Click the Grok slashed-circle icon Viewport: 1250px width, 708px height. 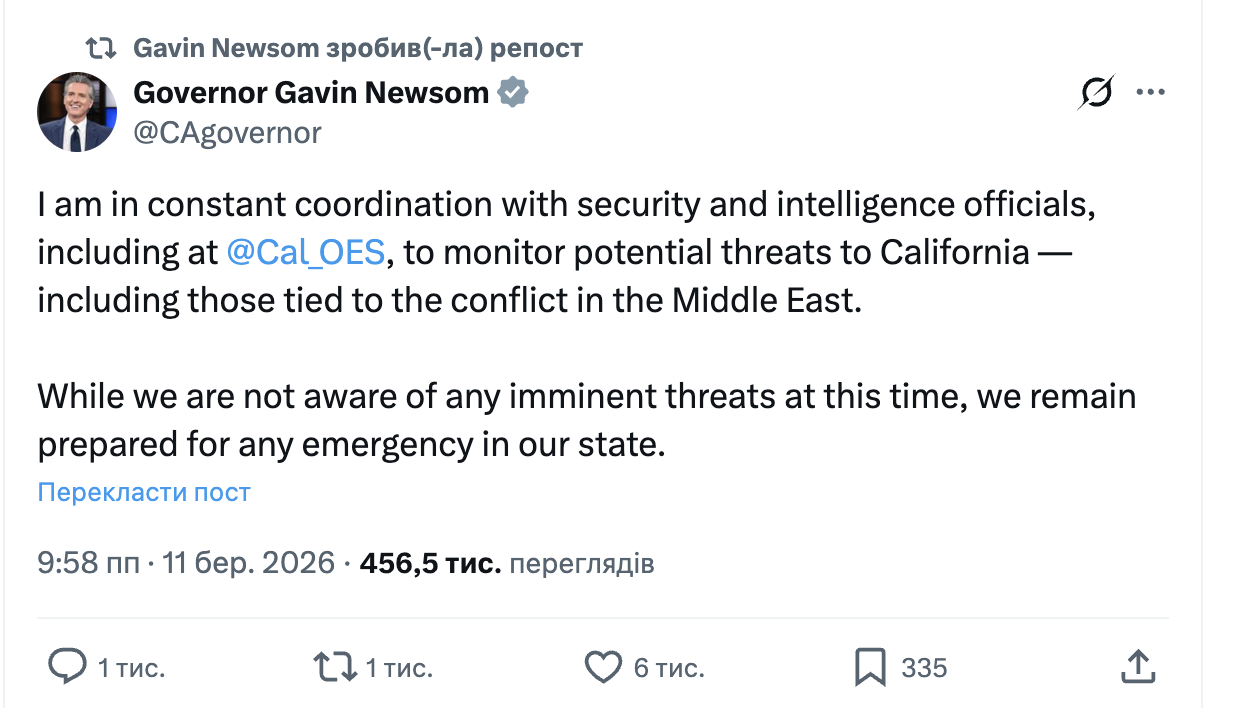point(1096,93)
